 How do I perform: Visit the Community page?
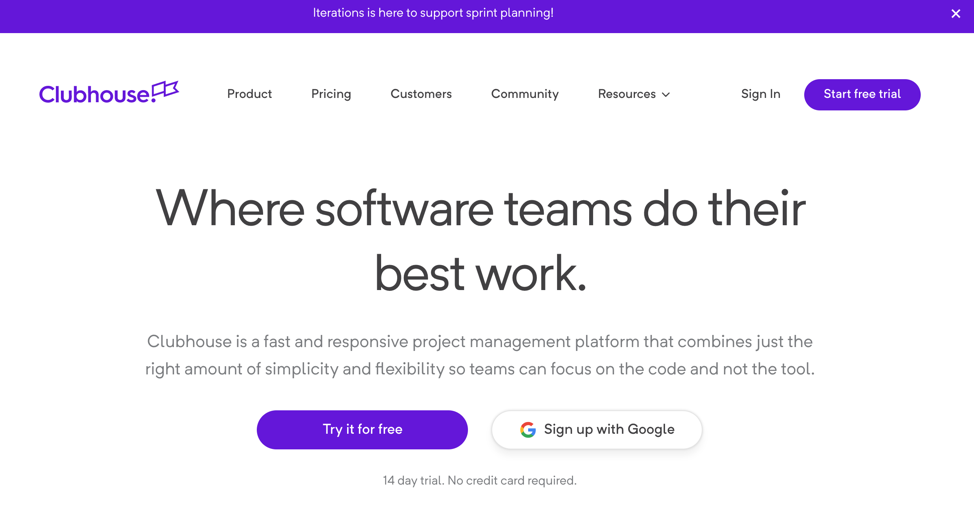coord(525,94)
